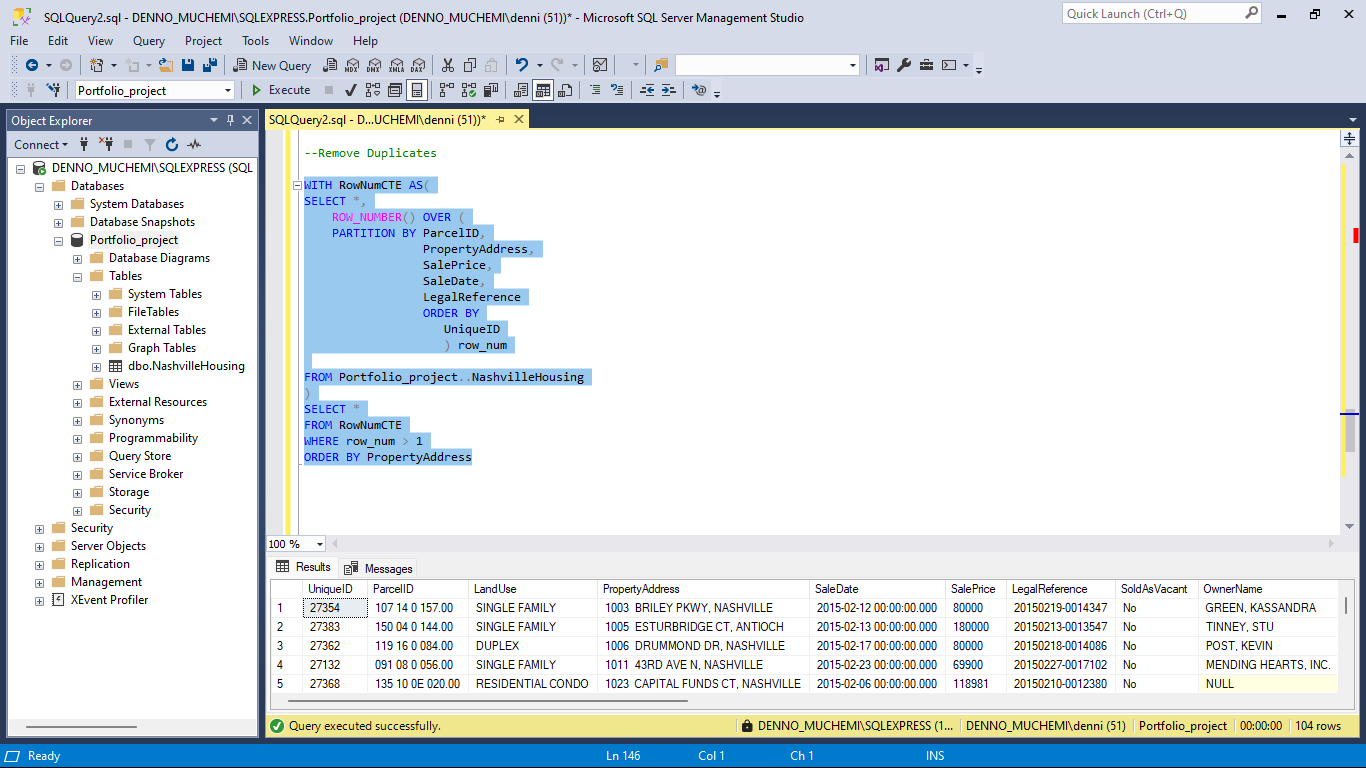Click the Navigate Backward arrow icon
1366x768 pixels.
(x=31, y=65)
